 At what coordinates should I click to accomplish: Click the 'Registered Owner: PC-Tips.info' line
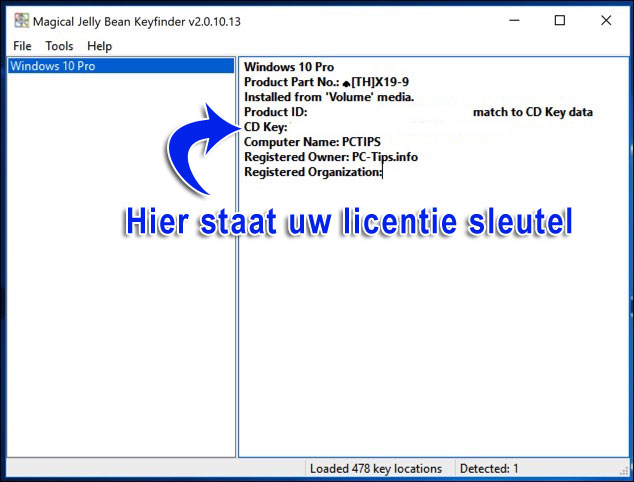[331, 157]
